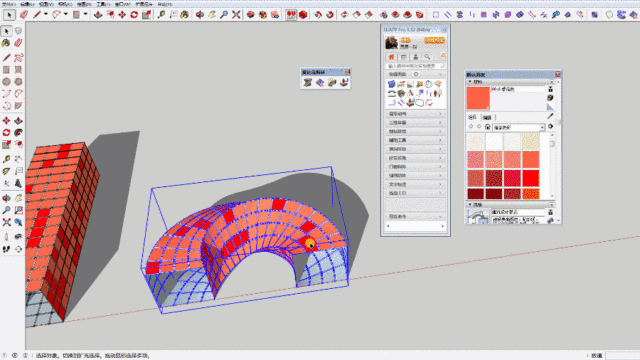Select the Offset tool in the left toolbar

click(18, 144)
